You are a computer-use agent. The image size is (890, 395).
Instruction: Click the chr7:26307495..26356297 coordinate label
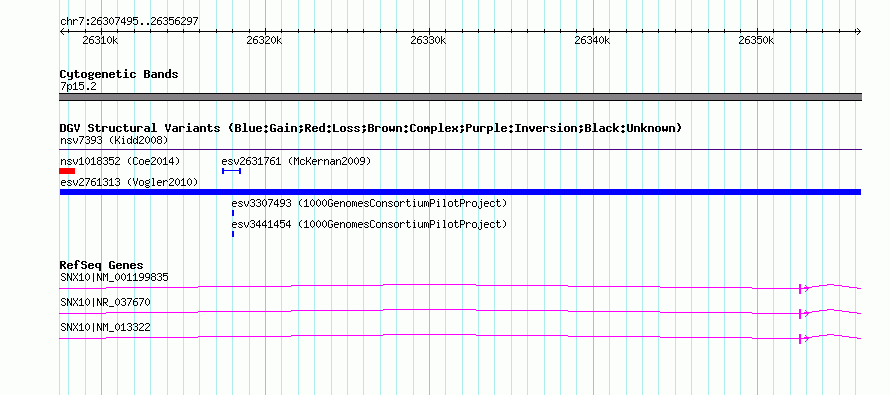tap(129, 22)
